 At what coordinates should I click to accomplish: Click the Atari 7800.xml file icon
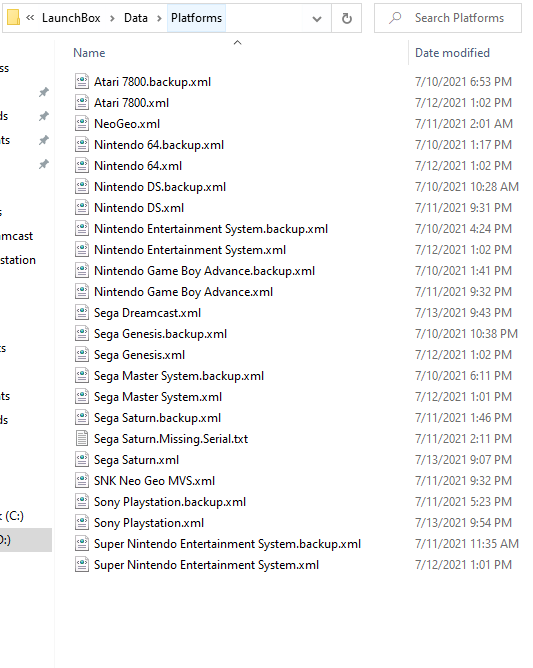click(82, 103)
